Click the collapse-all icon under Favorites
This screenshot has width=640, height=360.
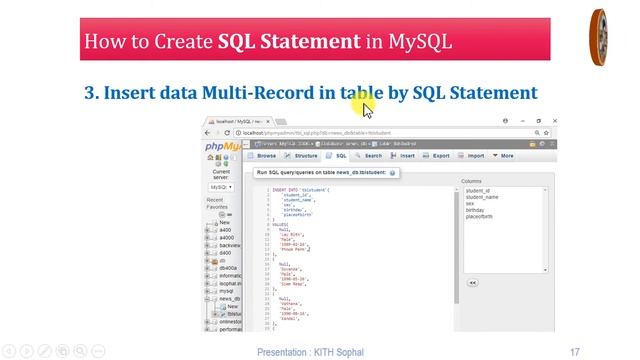pos(222,215)
